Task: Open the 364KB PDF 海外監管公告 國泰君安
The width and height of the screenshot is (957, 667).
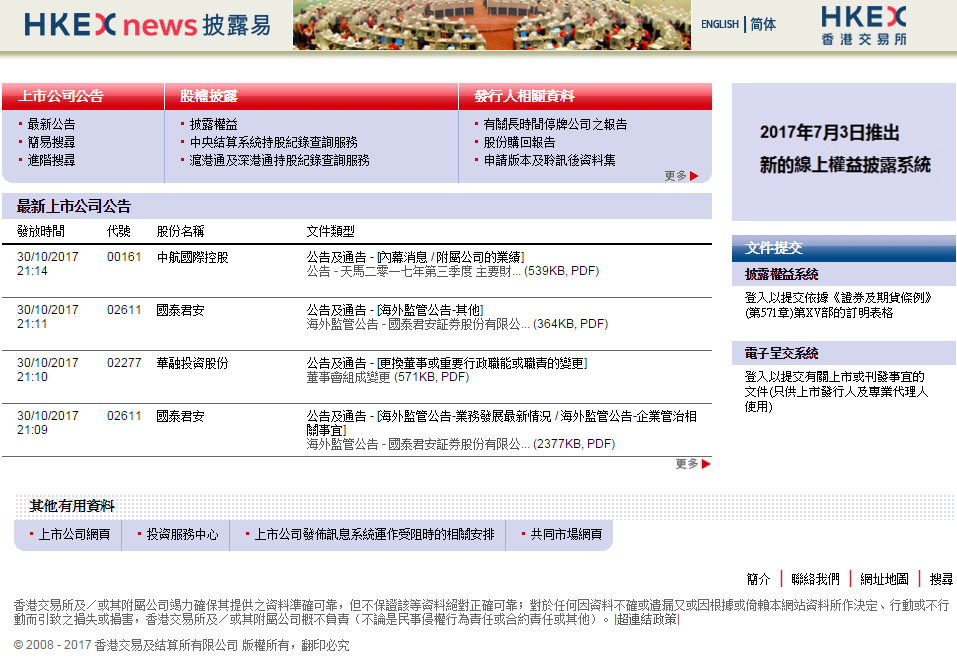Action: tap(457, 324)
